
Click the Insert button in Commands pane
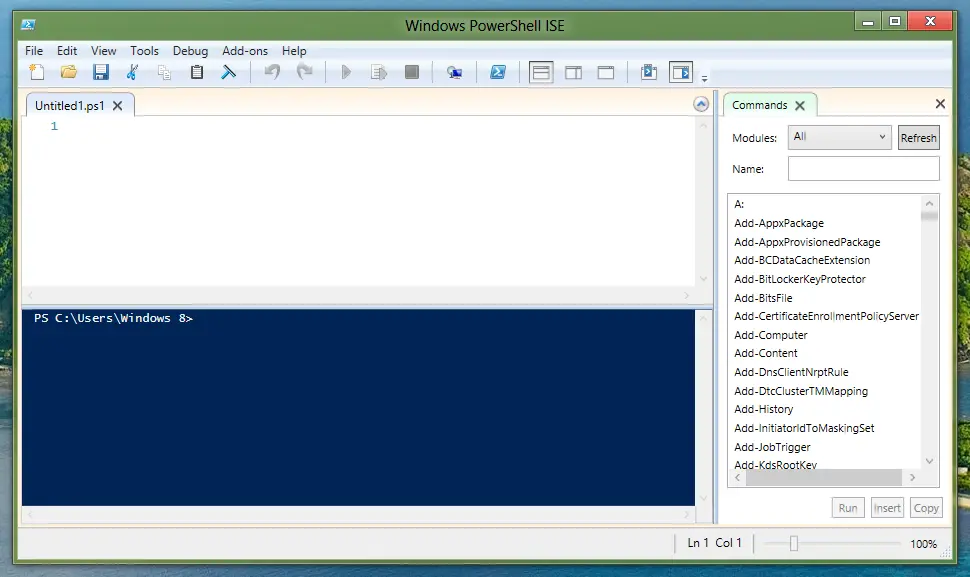coord(887,508)
